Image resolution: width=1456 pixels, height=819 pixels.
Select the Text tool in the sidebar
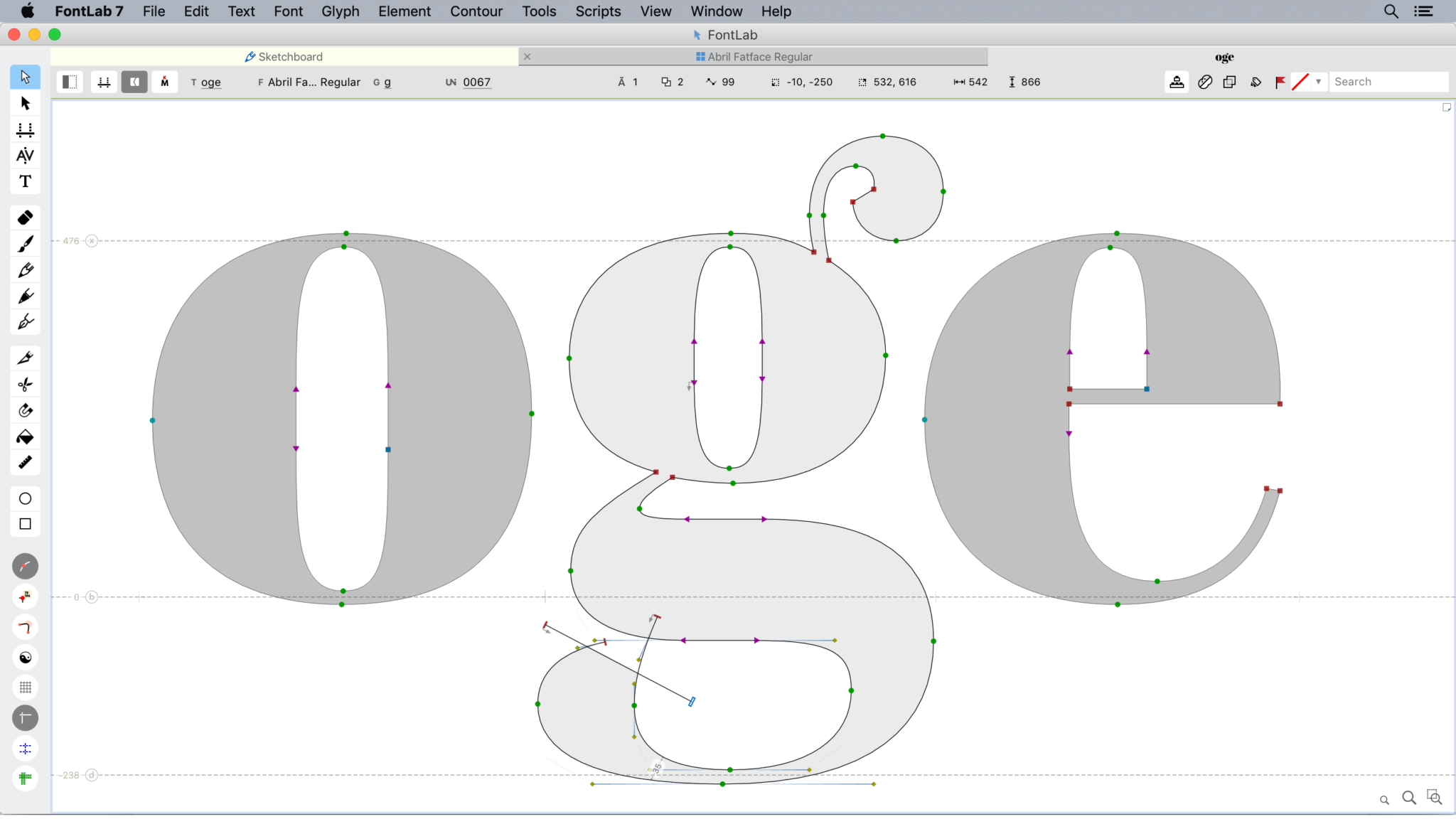pyautogui.click(x=25, y=181)
